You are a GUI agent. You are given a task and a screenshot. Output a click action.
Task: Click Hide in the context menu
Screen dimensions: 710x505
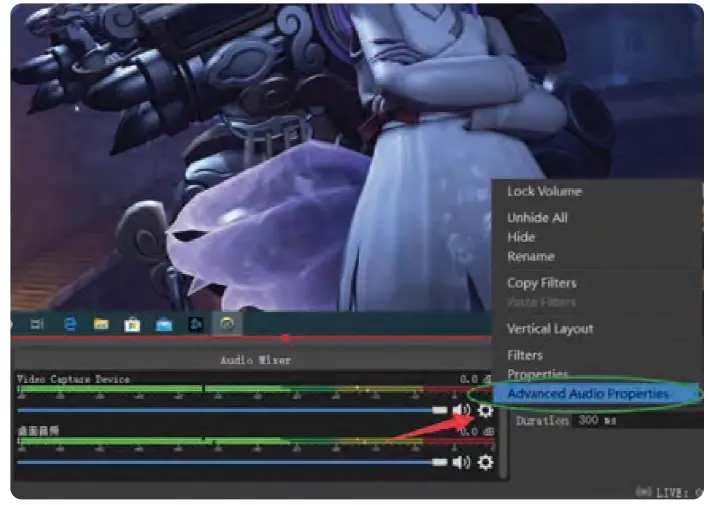(x=521, y=237)
